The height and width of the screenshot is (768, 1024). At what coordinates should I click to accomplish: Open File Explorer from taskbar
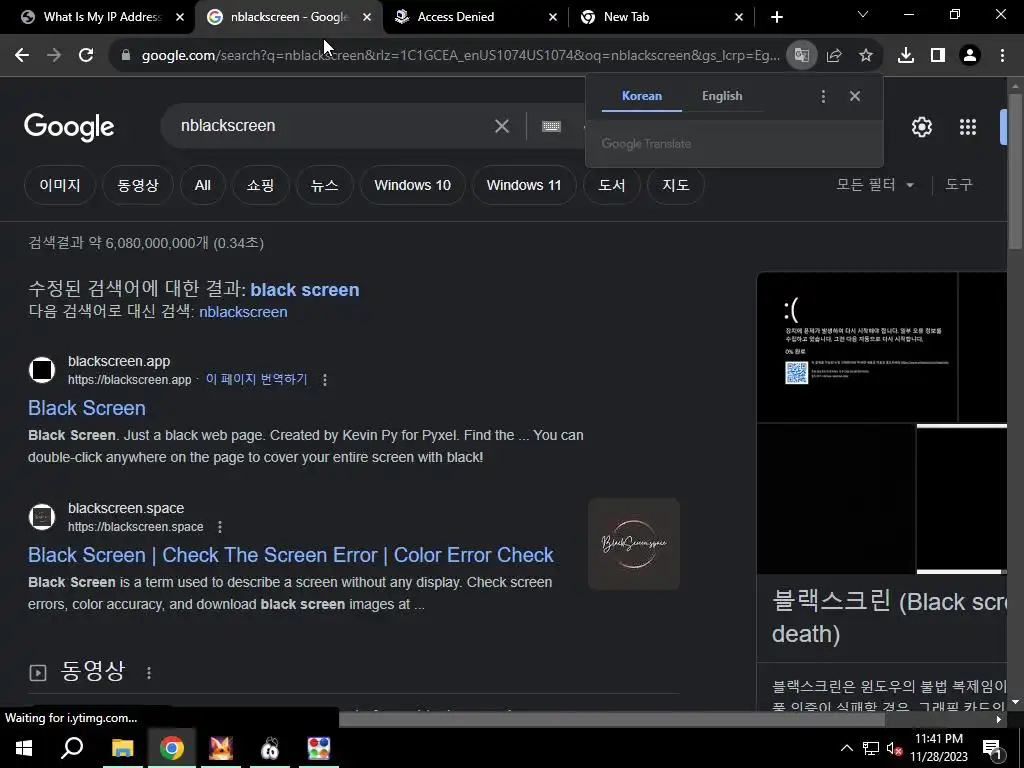coord(122,748)
